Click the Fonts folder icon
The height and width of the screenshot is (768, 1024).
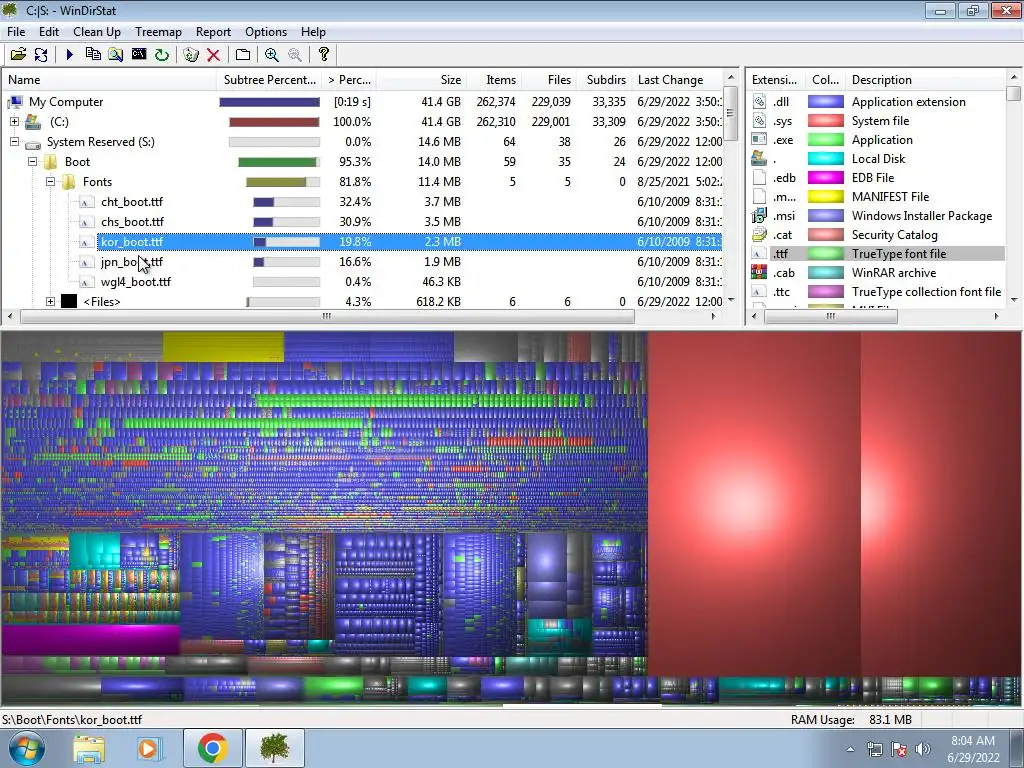(x=69, y=182)
